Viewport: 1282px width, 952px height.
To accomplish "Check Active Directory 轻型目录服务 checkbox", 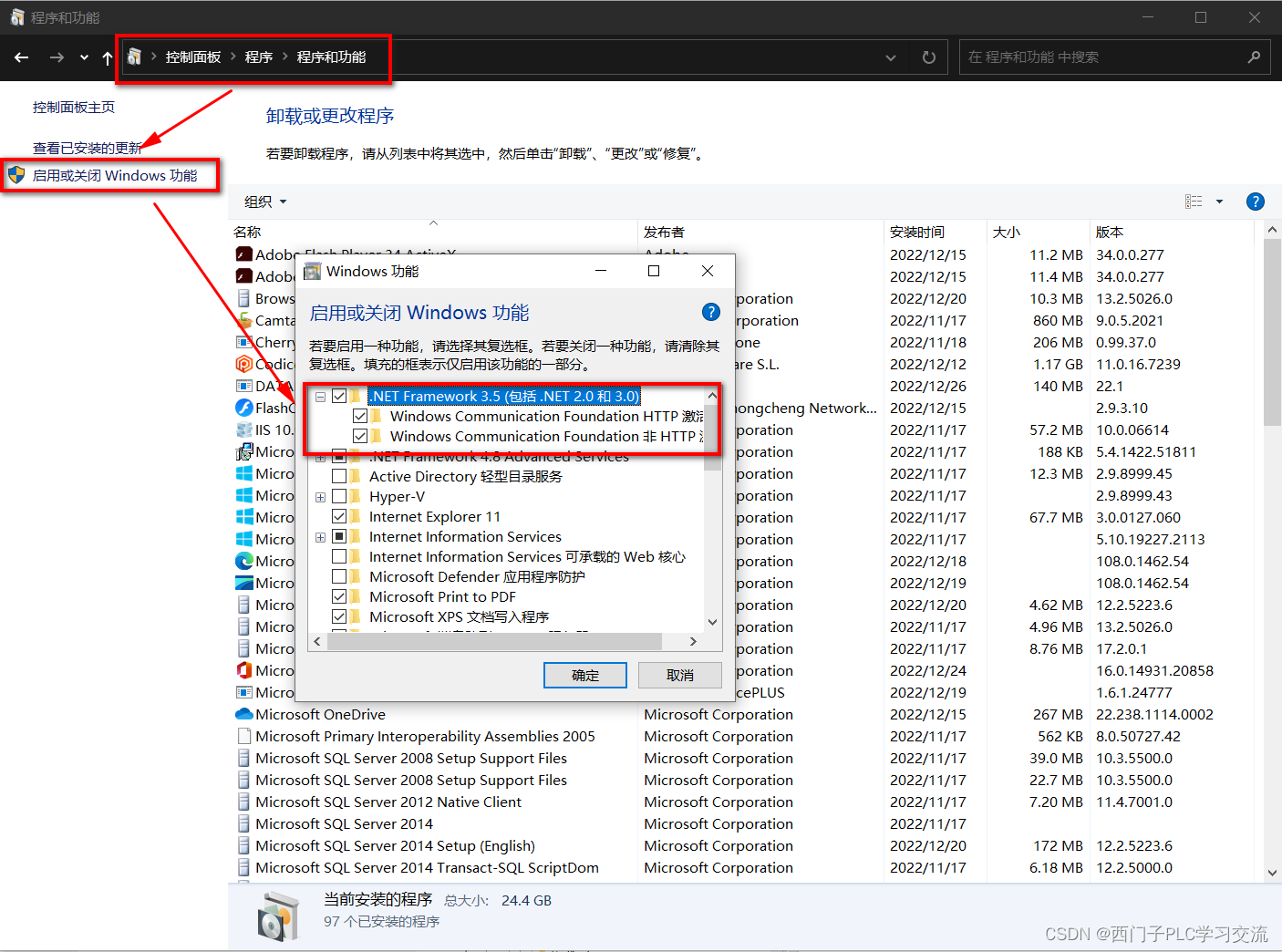I will click(339, 476).
